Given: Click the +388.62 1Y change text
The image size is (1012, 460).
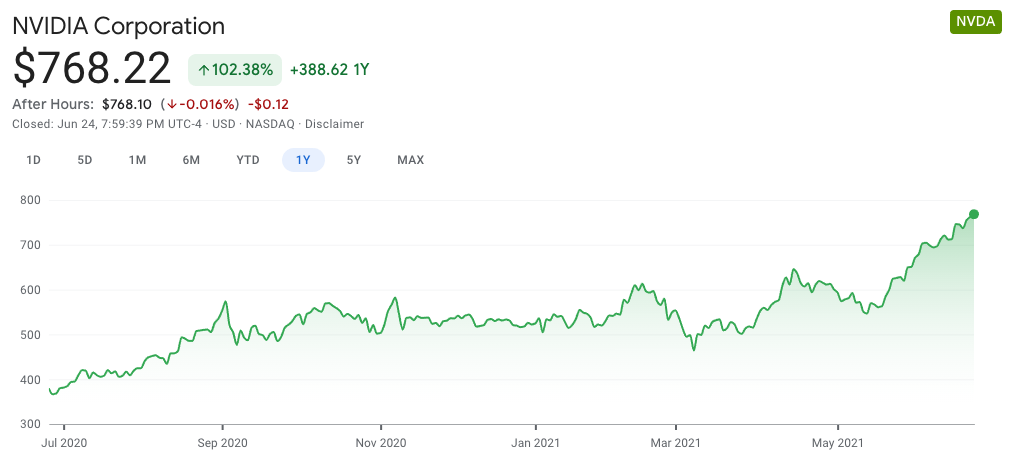Looking at the screenshot, I should [x=329, y=70].
